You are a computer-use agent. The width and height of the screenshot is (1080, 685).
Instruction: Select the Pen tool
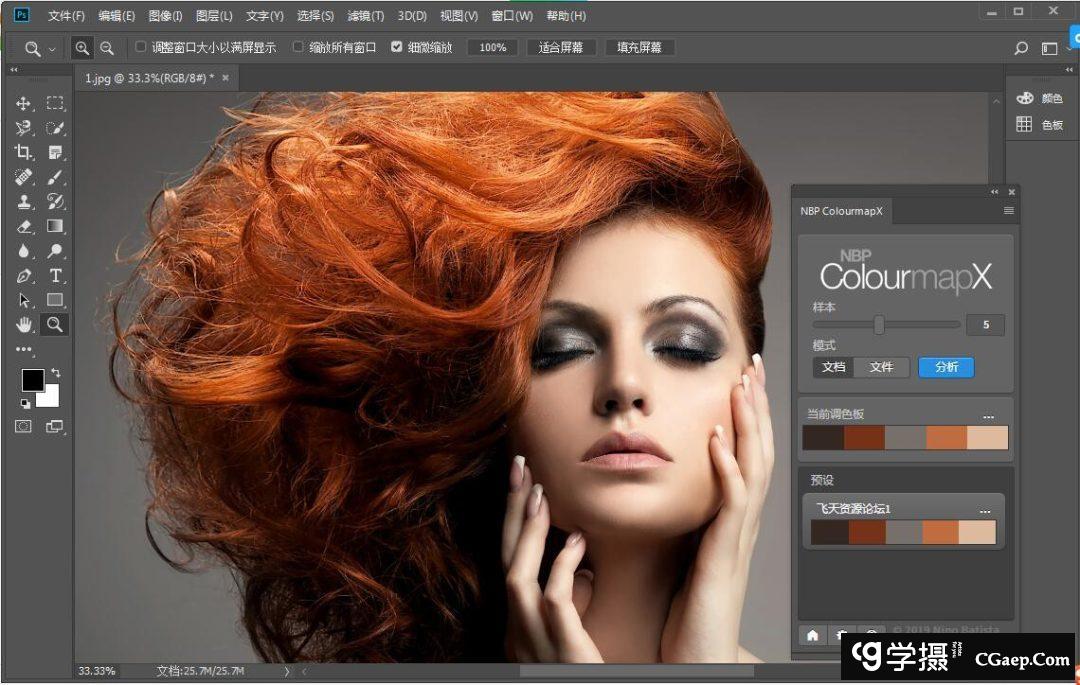pos(24,275)
